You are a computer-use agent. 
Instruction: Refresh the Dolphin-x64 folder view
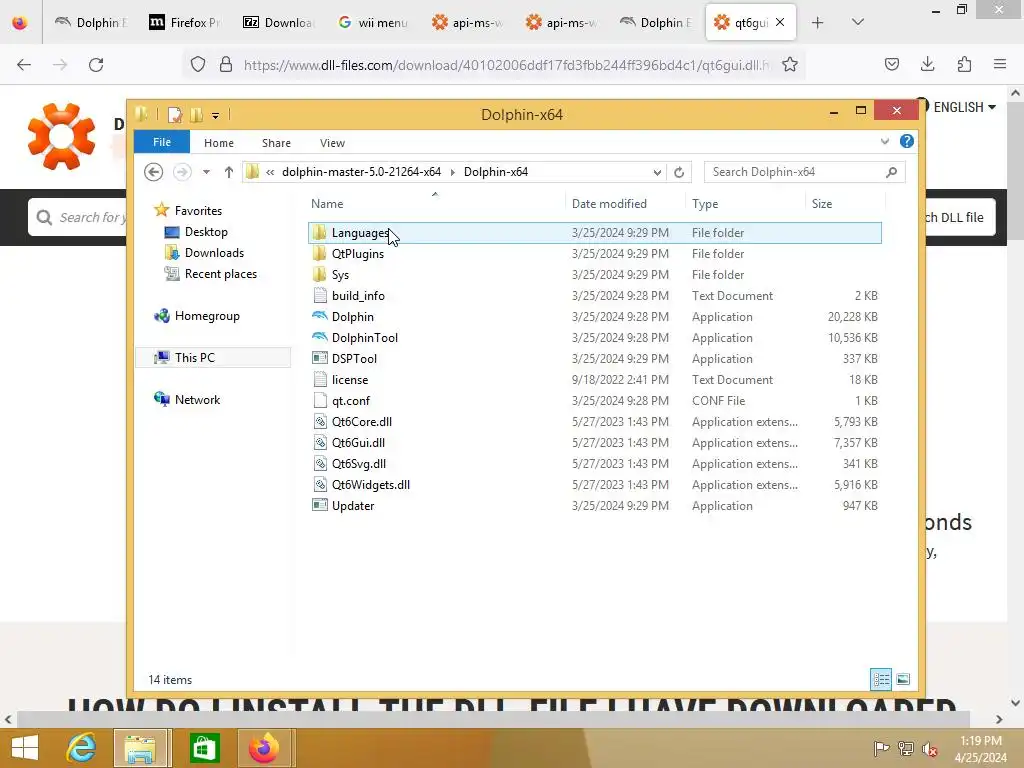[679, 172]
